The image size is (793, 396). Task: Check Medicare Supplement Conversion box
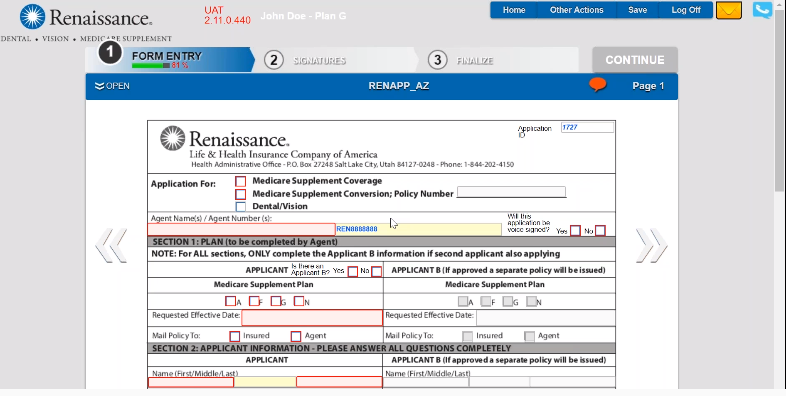pyautogui.click(x=241, y=194)
